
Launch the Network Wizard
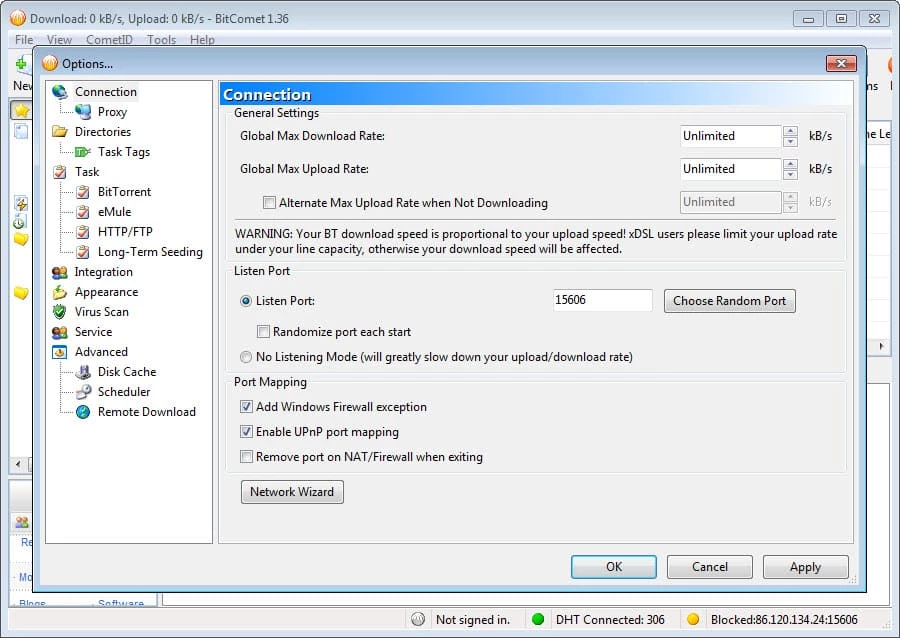(292, 492)
